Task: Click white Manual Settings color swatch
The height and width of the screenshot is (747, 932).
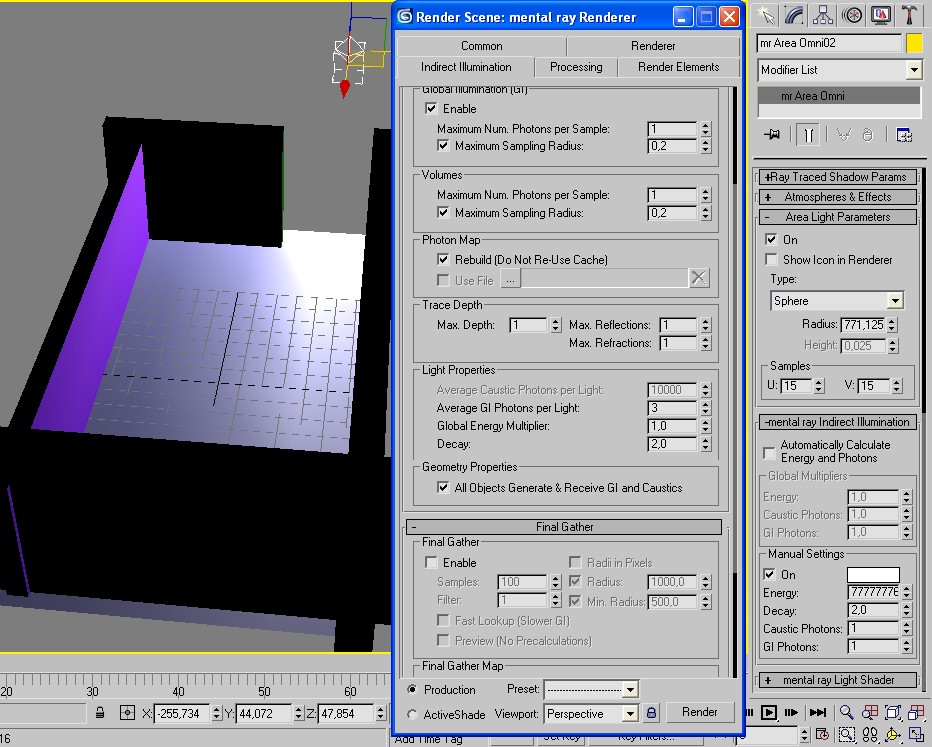Action: [873, 575]
